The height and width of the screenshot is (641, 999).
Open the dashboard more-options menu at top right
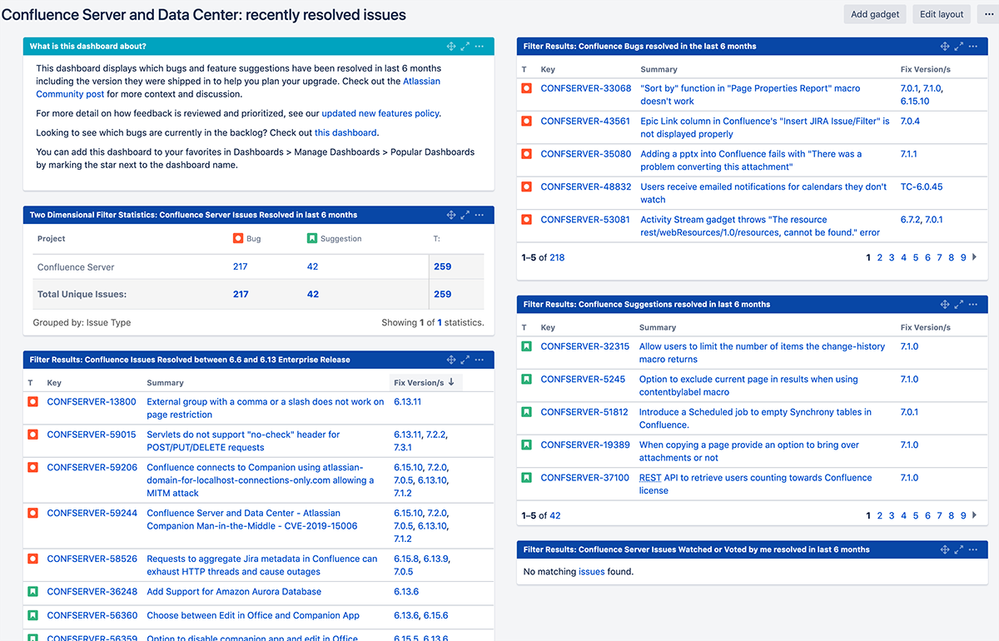988,14
